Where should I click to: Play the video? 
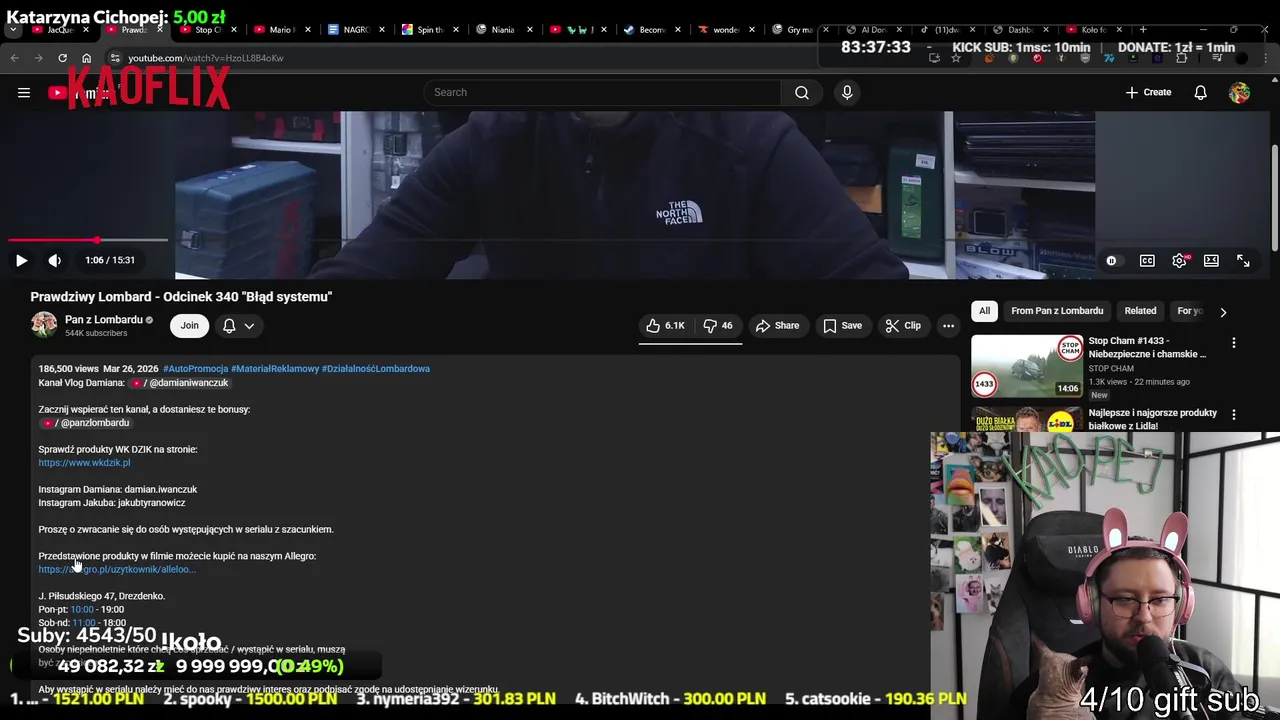tap(21, 260)
